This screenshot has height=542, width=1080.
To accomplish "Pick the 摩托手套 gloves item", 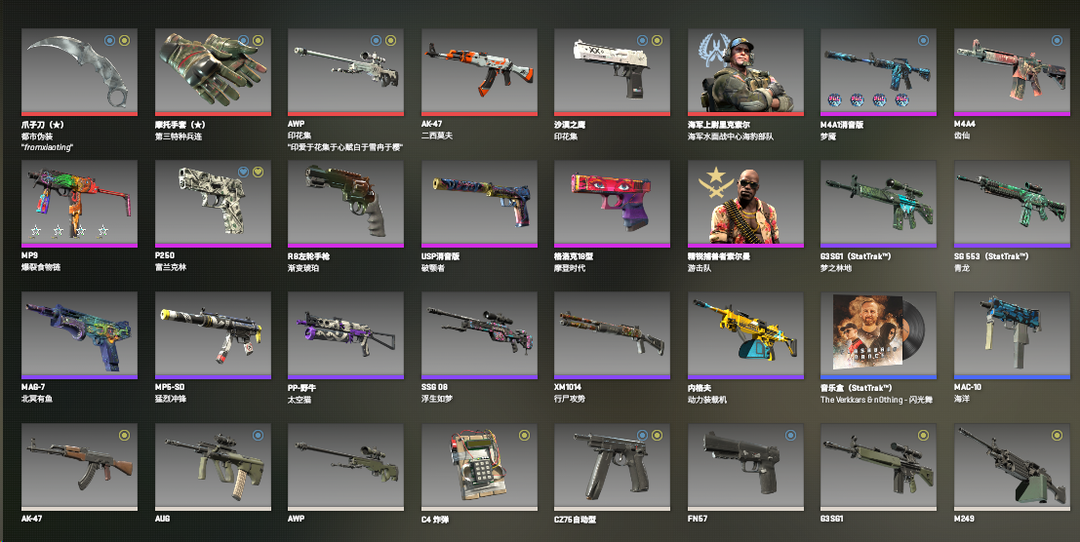I will pos(213,72).
